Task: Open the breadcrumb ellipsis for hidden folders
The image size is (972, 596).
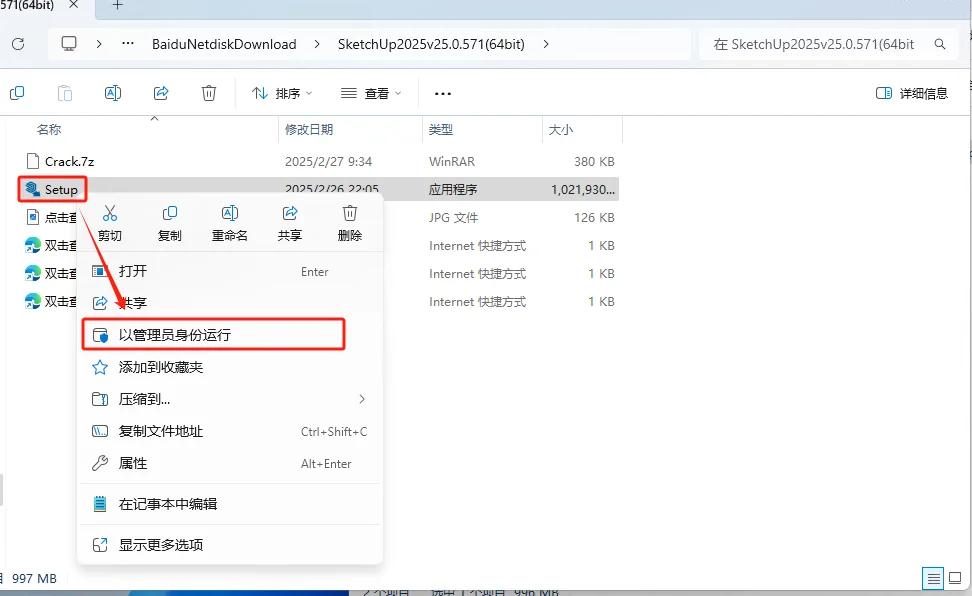Action: tap(128, 44)
